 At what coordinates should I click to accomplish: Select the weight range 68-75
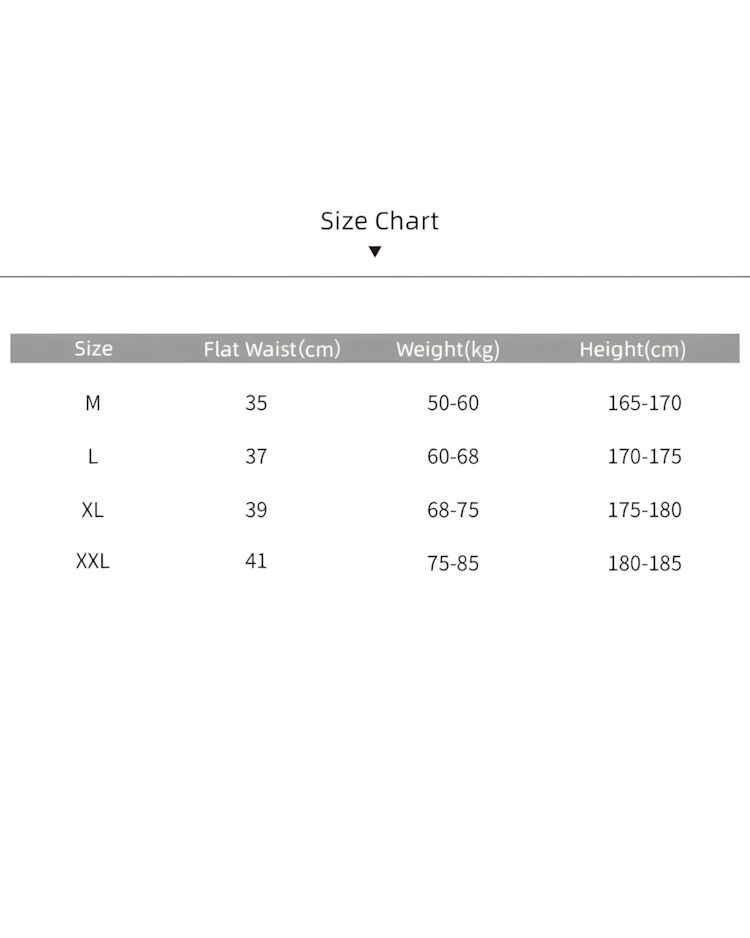(x=453, y=510)
